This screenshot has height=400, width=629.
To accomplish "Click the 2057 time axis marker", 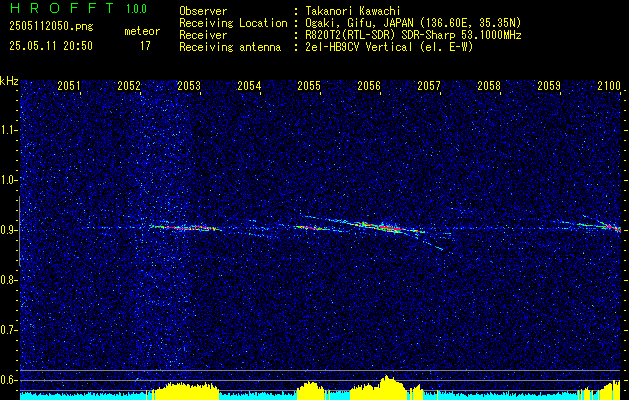I will pyautogui.click(x=429, y=86).
